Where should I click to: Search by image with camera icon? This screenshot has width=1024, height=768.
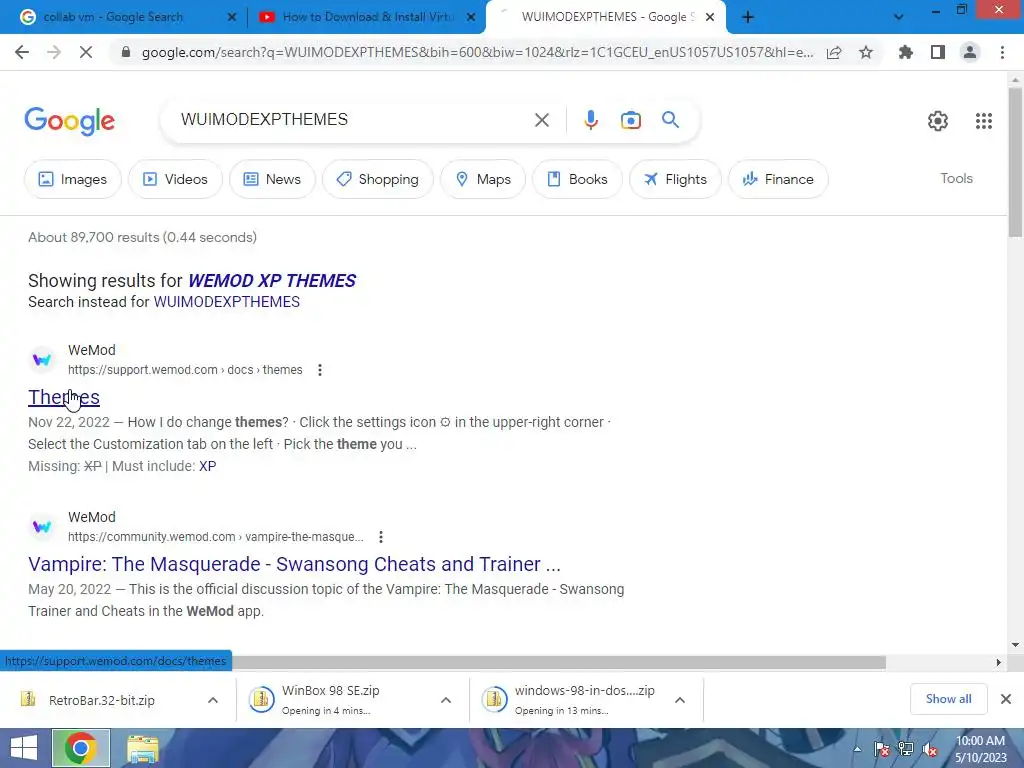pos(630,120)
